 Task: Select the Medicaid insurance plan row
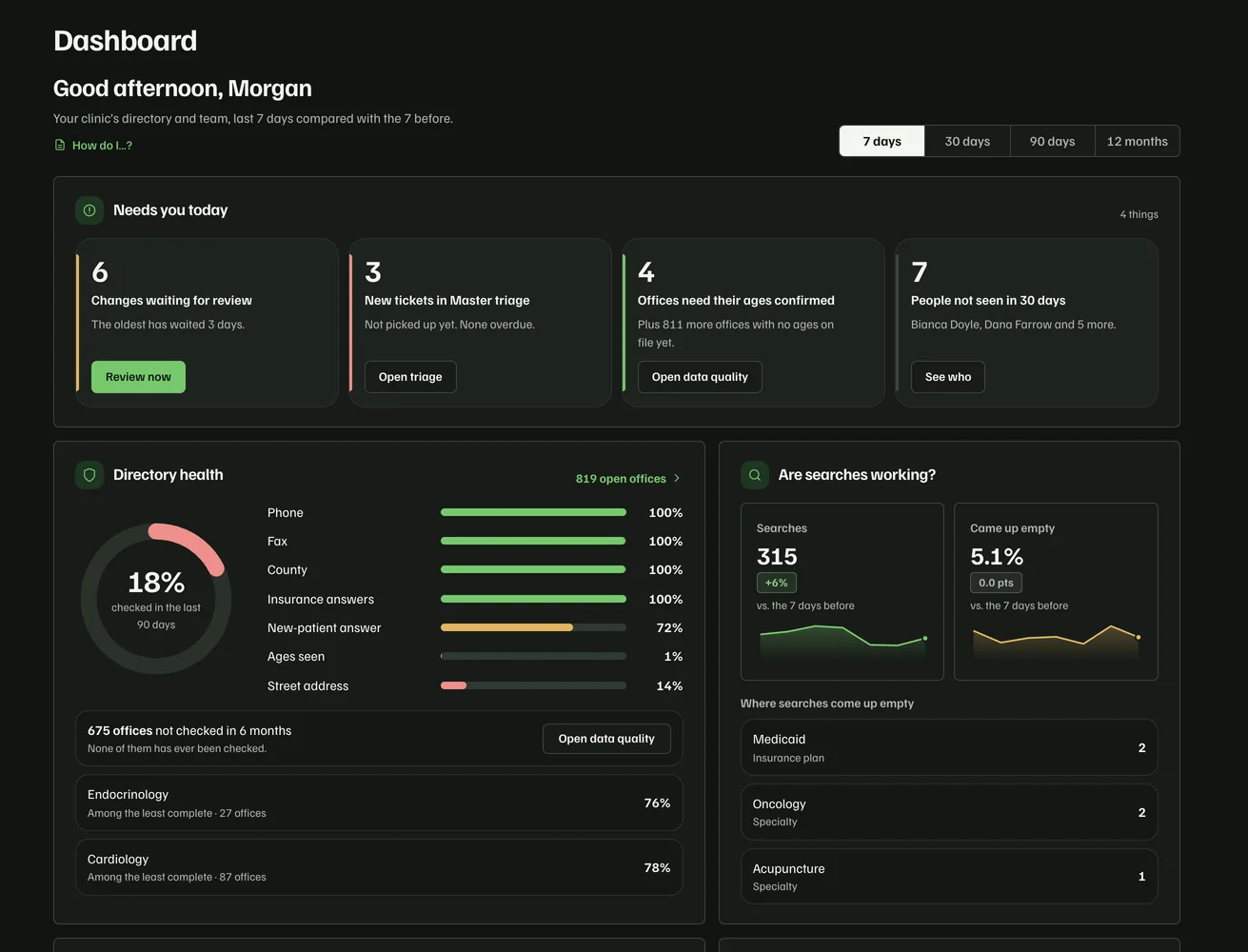(x=949, y=748)
